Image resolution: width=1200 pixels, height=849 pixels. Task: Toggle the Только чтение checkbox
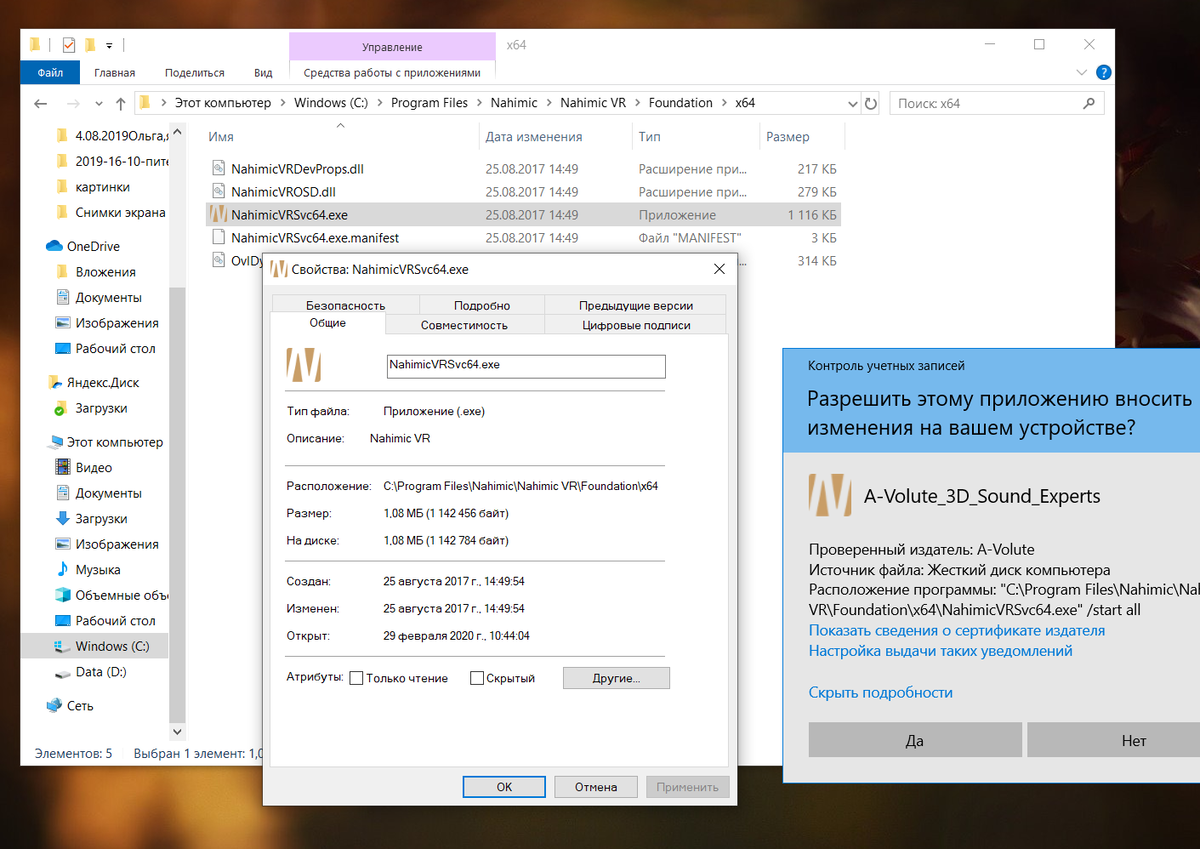[x=356, y=678]
